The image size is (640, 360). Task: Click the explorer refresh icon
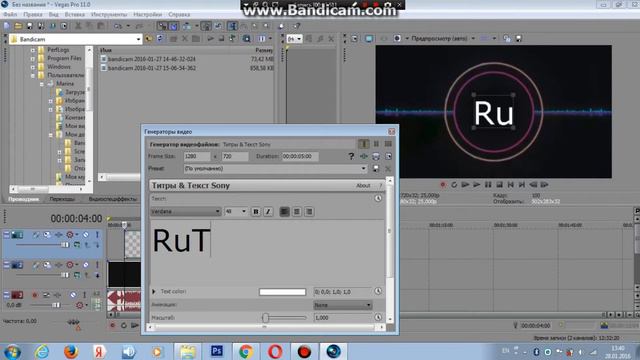click(160, 39)
